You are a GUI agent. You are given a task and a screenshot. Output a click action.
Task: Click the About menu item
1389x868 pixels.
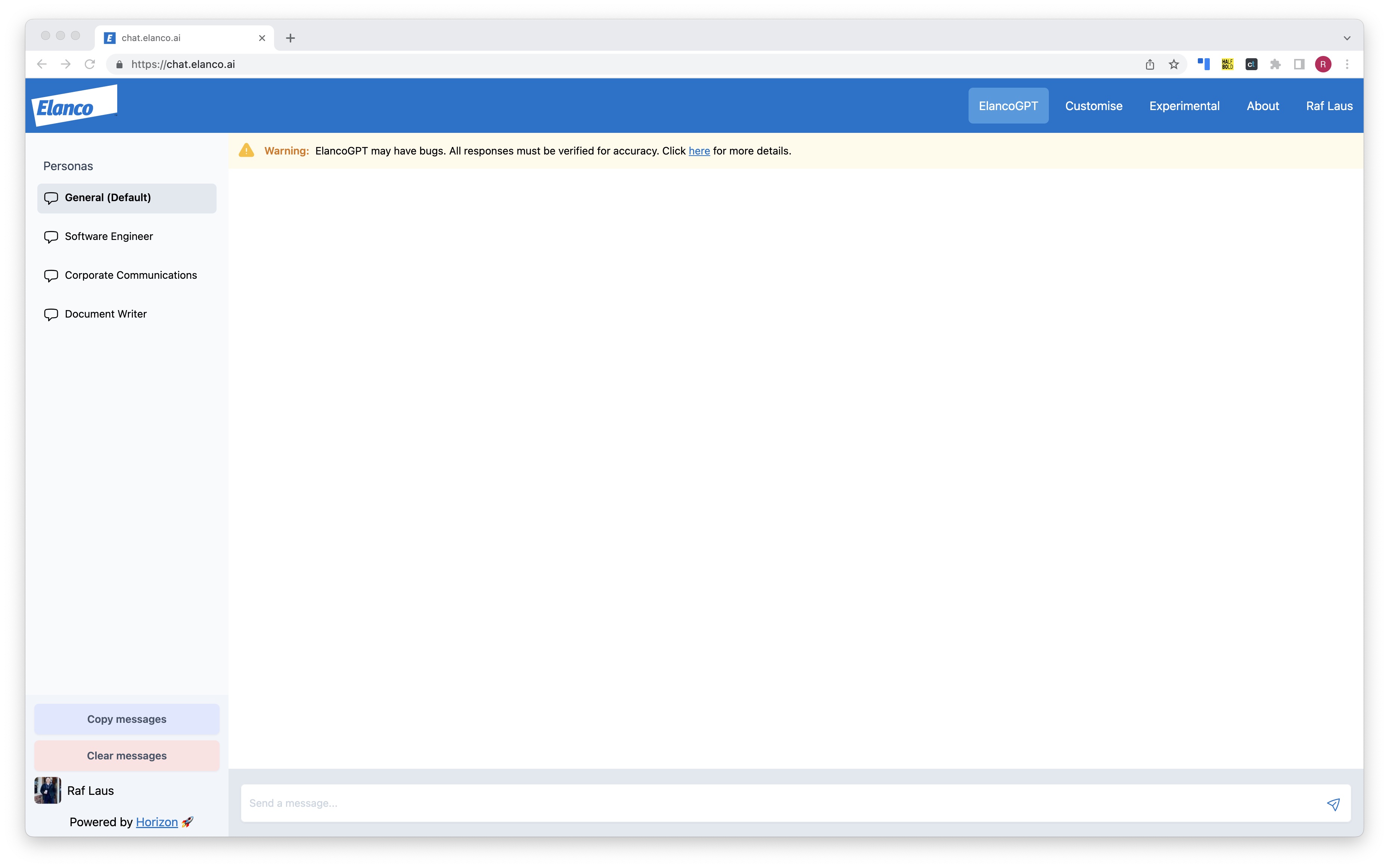(x=1262, y=105)
